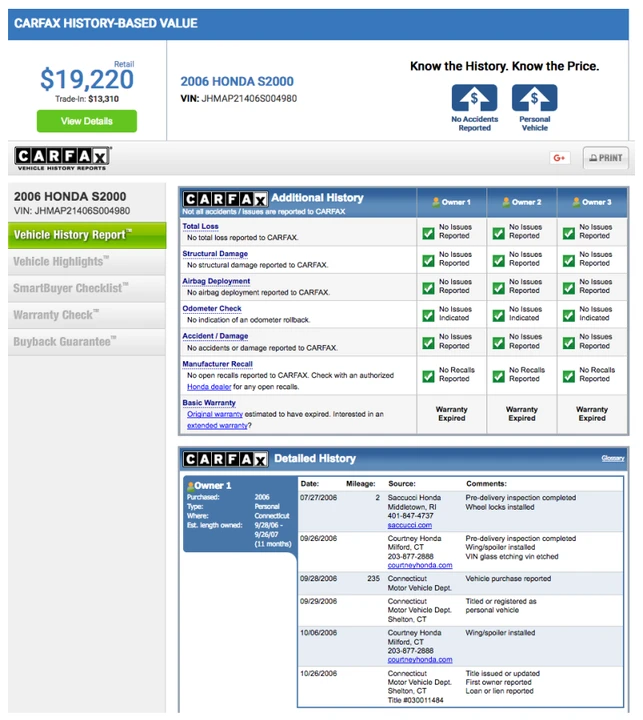Click Title #030011484 text
This screenshot has height=720, width=643.
point(416,701)
